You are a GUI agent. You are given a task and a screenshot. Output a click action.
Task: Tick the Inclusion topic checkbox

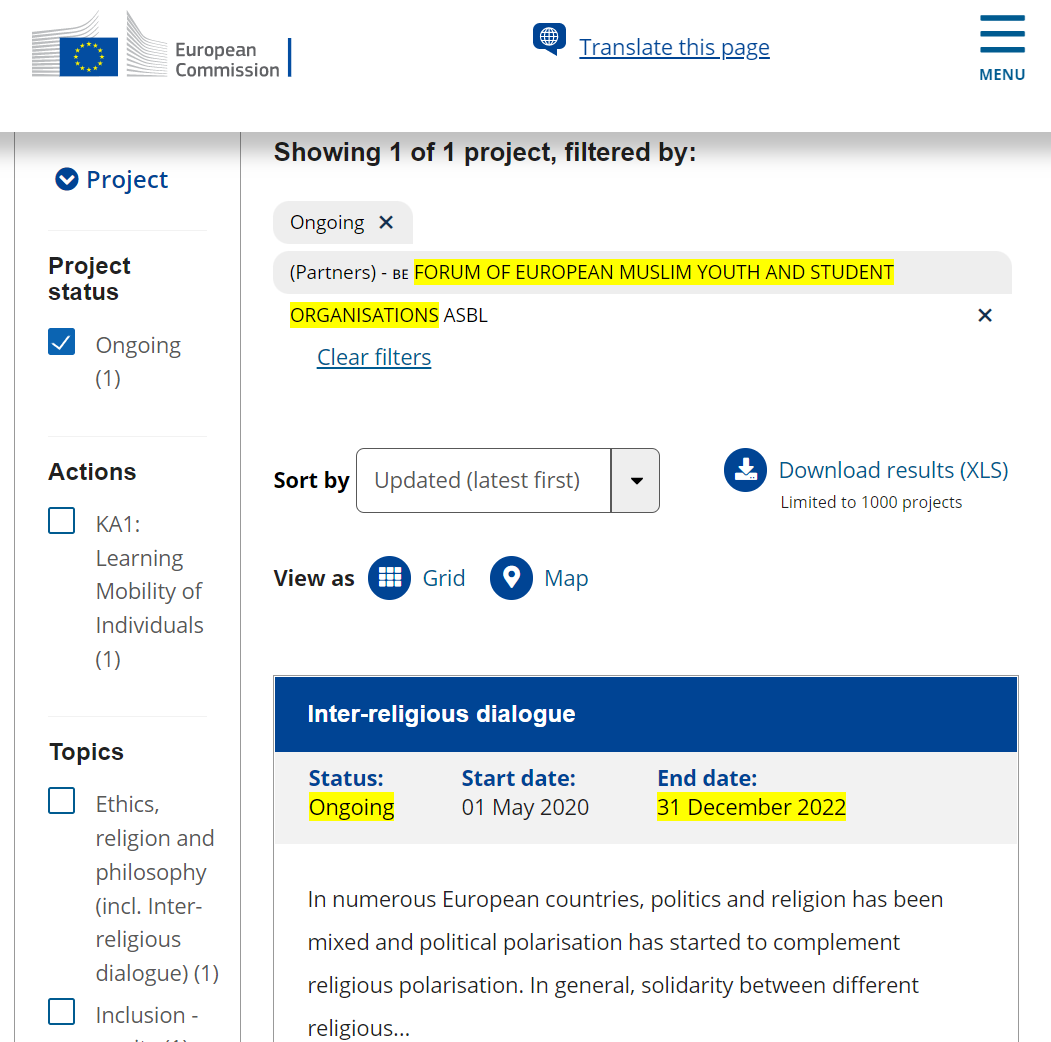(62, 1012)
